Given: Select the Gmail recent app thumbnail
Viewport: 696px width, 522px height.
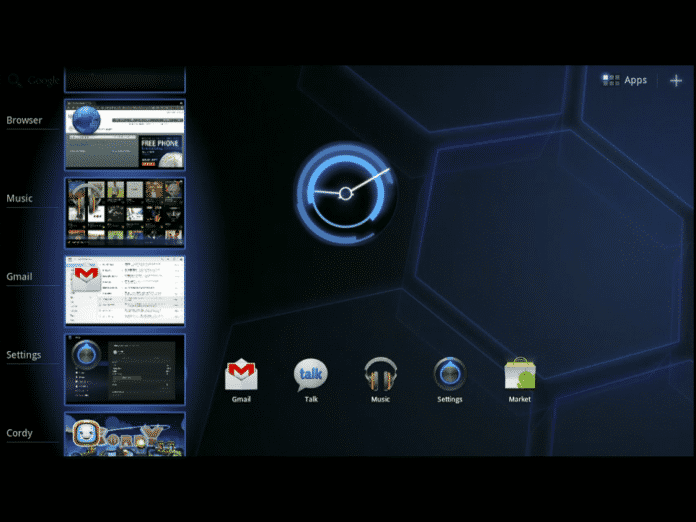Looking at the screenshot, I should click(125, 290).
